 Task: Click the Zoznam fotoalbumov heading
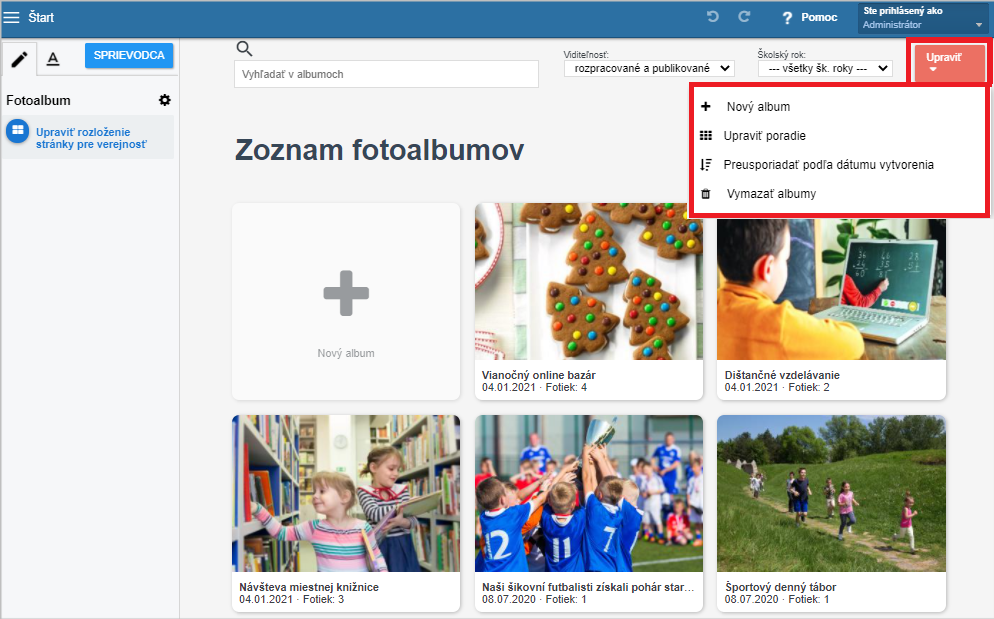point(380,150)
